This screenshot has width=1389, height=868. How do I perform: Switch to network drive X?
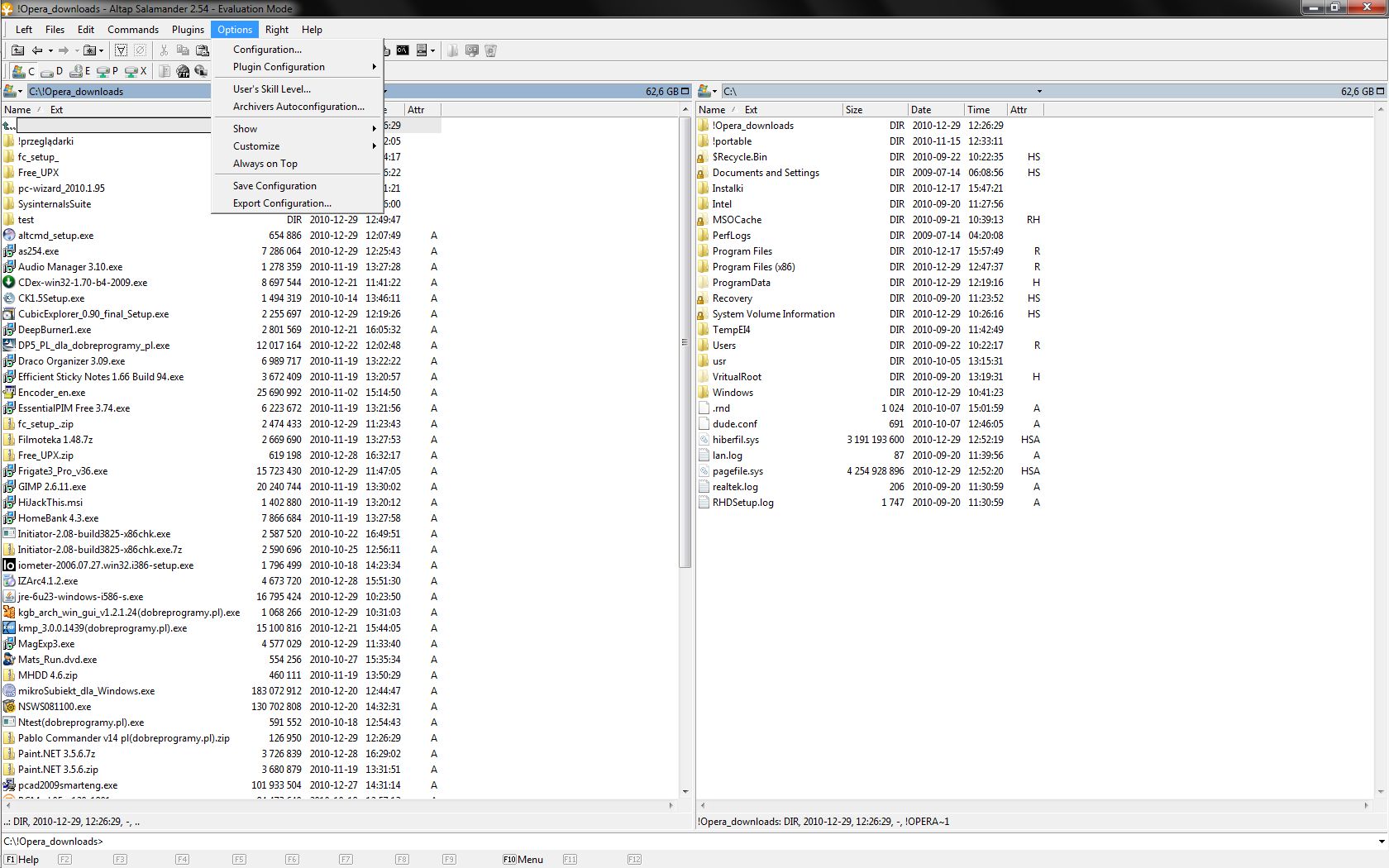coord(136,71)
